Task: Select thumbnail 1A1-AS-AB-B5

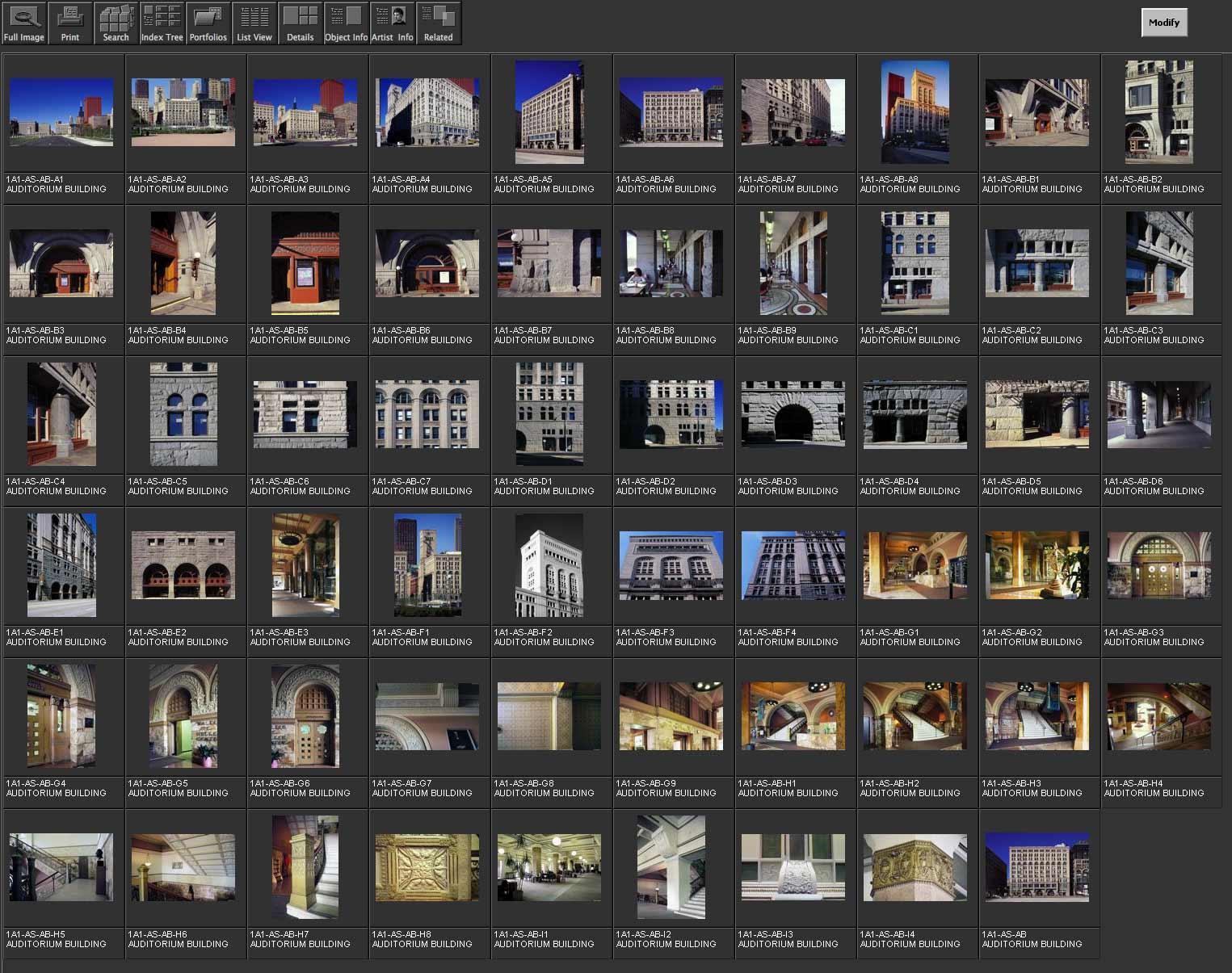Action: click(305, 263)
